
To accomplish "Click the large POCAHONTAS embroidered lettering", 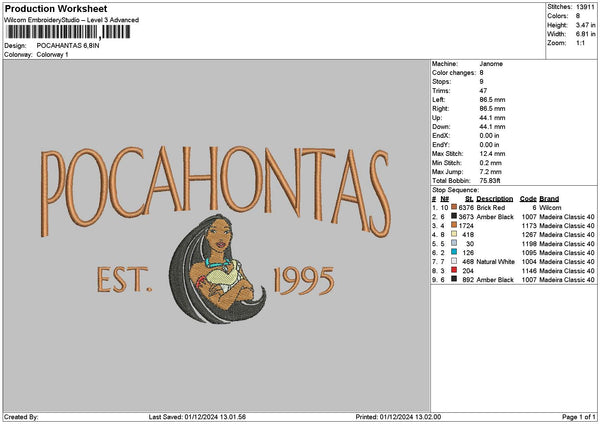I will (x=215, y=191).
